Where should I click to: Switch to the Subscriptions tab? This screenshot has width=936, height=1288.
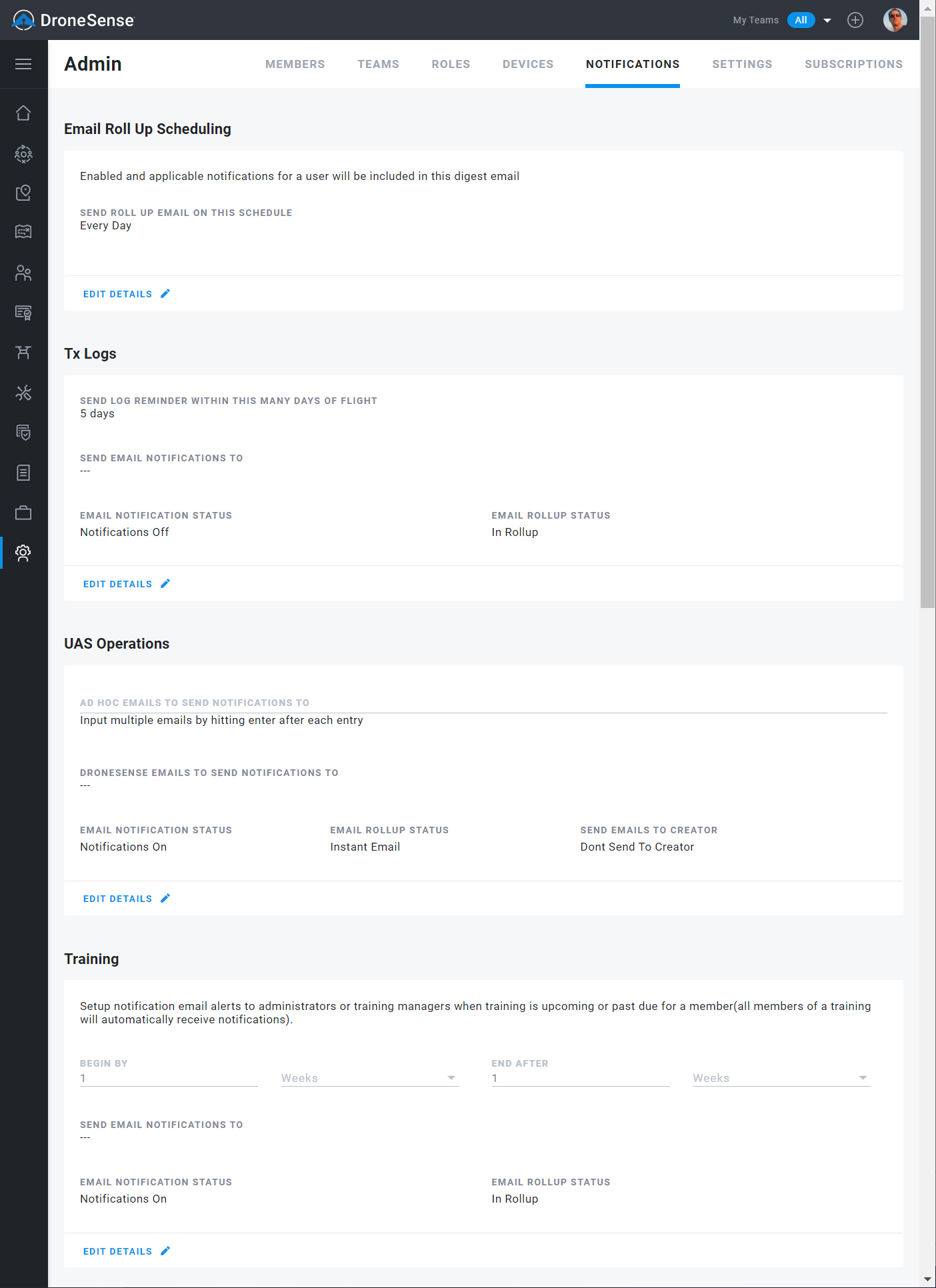853,64
